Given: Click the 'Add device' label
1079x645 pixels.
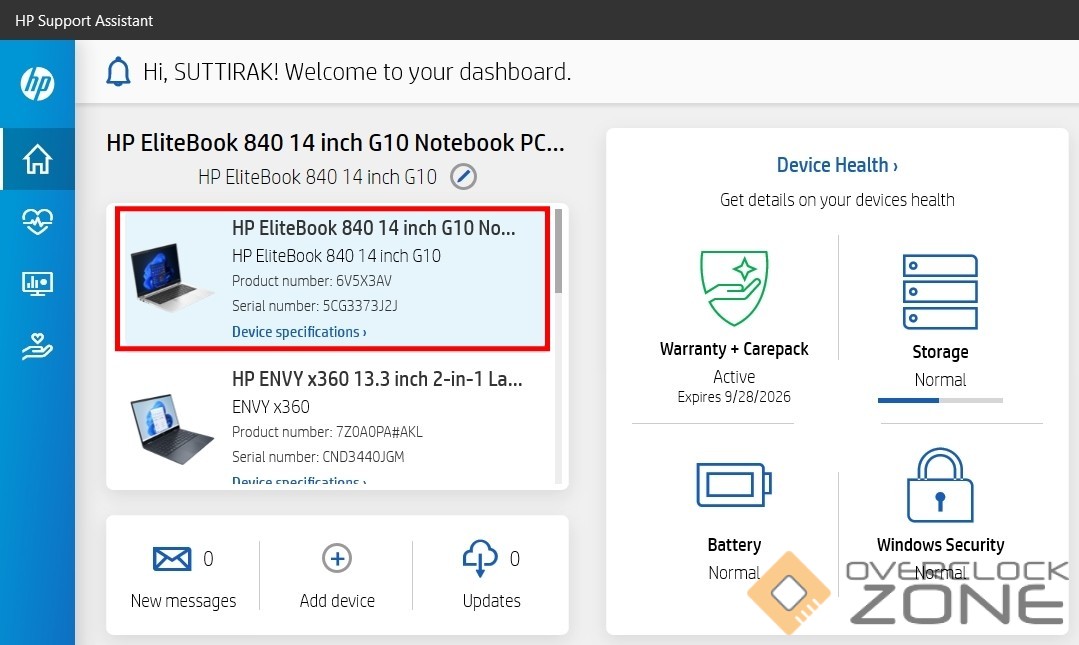Looking at the screenshot, I should point(337,601).
